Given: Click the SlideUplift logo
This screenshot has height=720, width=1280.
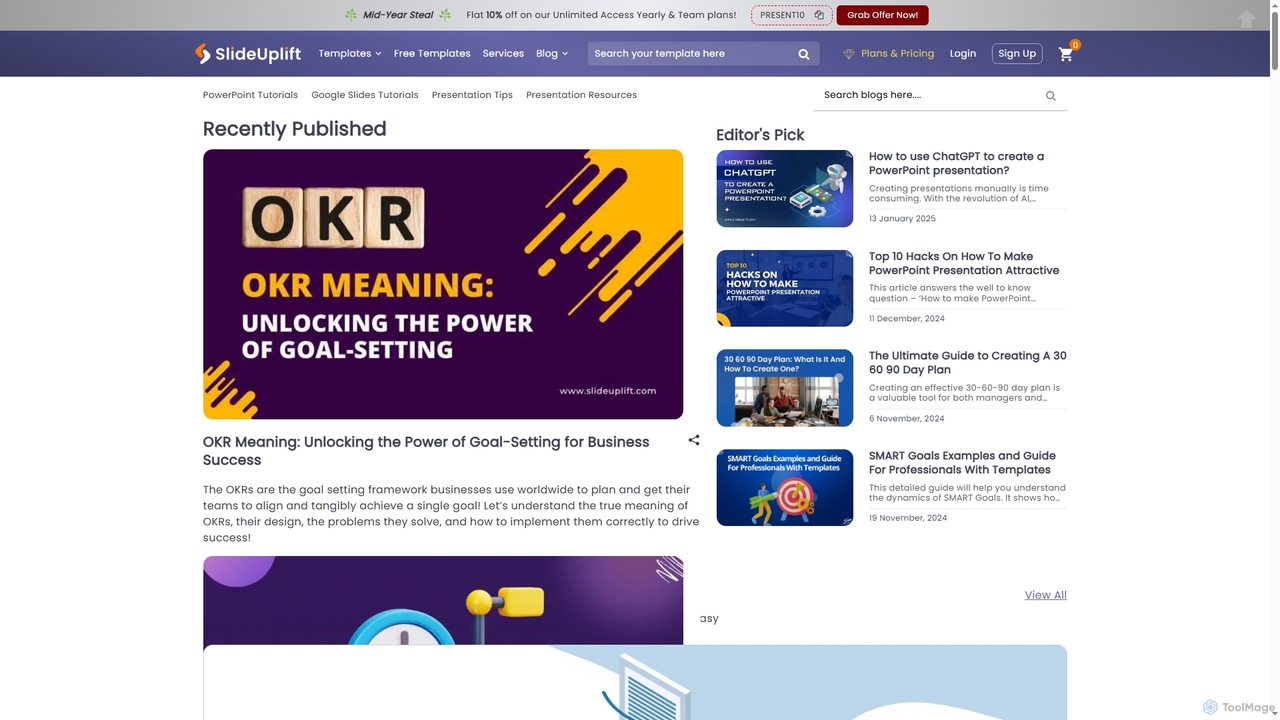Looking at the screenshot, I should (x=247, y=53).
